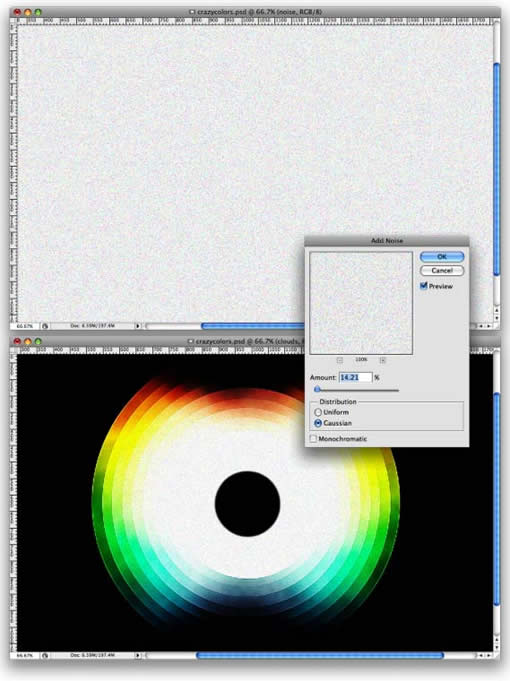
Task: Click status bar icon beside zoom in clouds window
Action: (45, 655)
